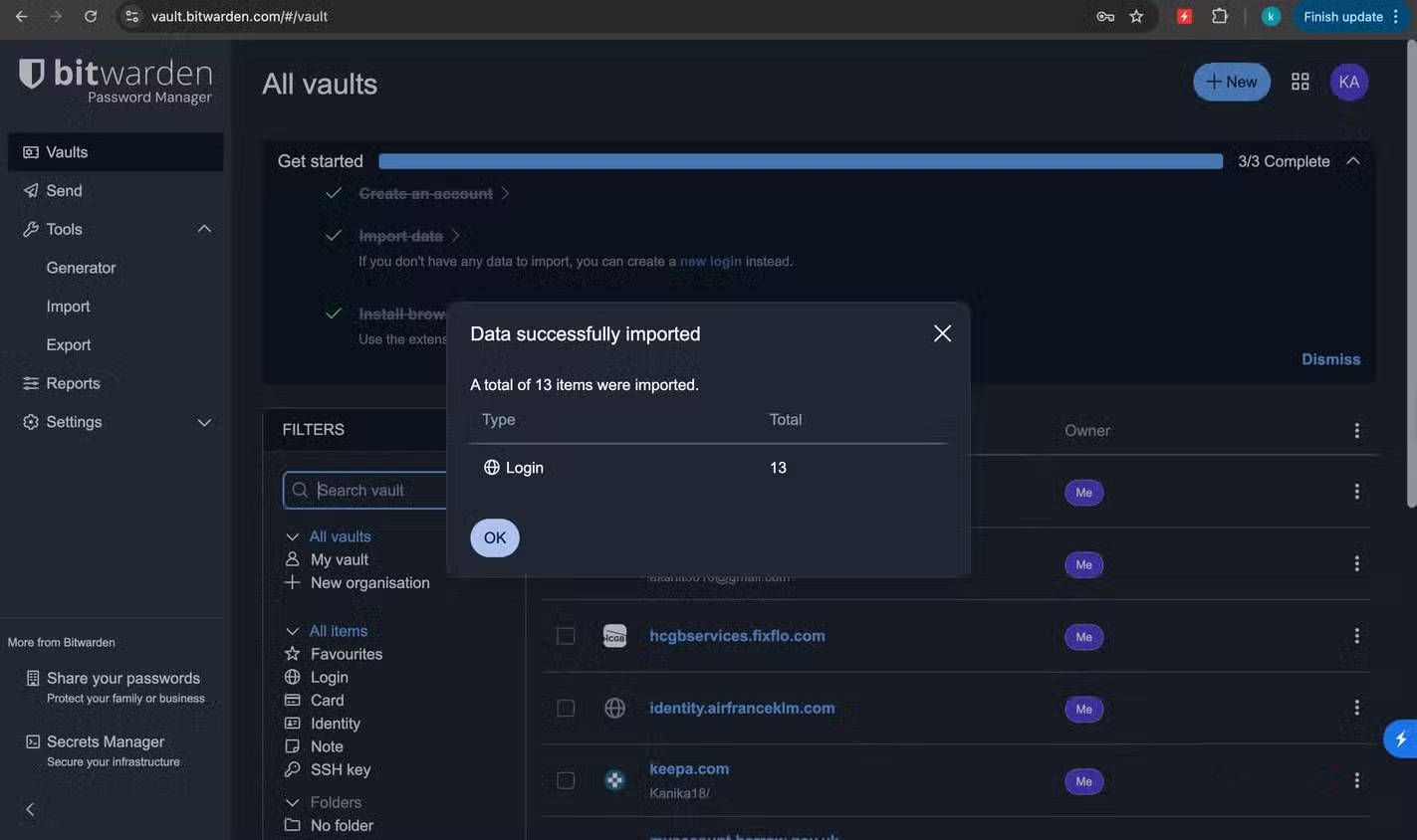Check the keepa.com item checkbox

coord(566,780)
